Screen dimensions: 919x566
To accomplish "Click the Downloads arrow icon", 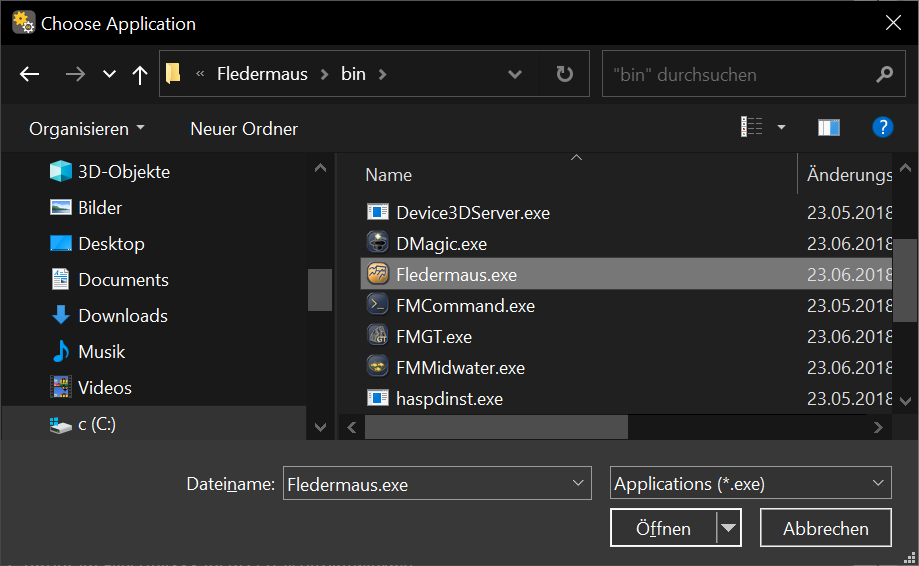I will [x=60, y=315].
